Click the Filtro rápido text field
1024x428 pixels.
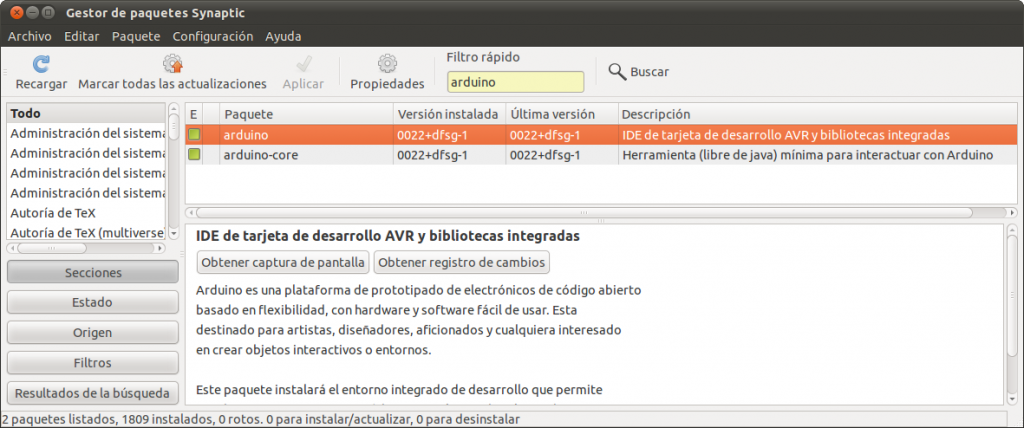515,82
